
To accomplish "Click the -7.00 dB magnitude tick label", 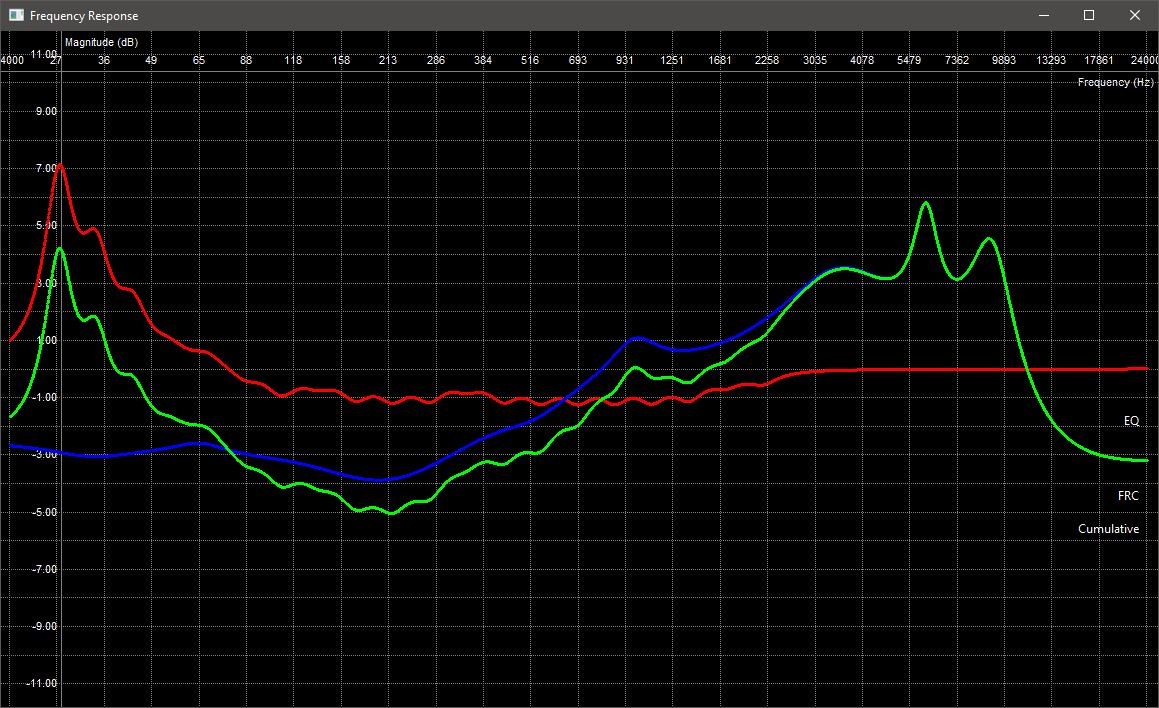I will [43, 570].
